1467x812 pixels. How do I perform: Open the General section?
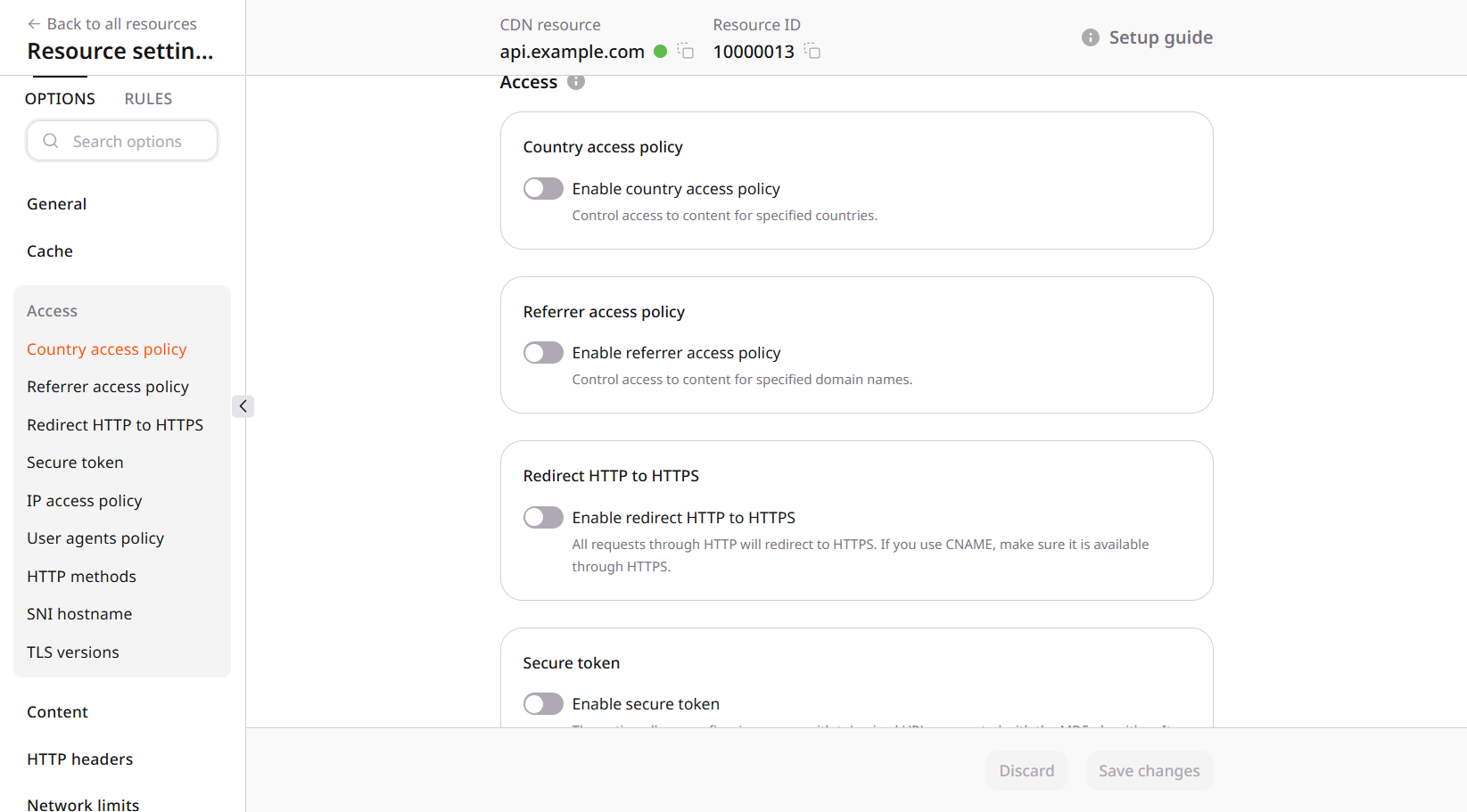pyautogui.click(x=57, y=204)
